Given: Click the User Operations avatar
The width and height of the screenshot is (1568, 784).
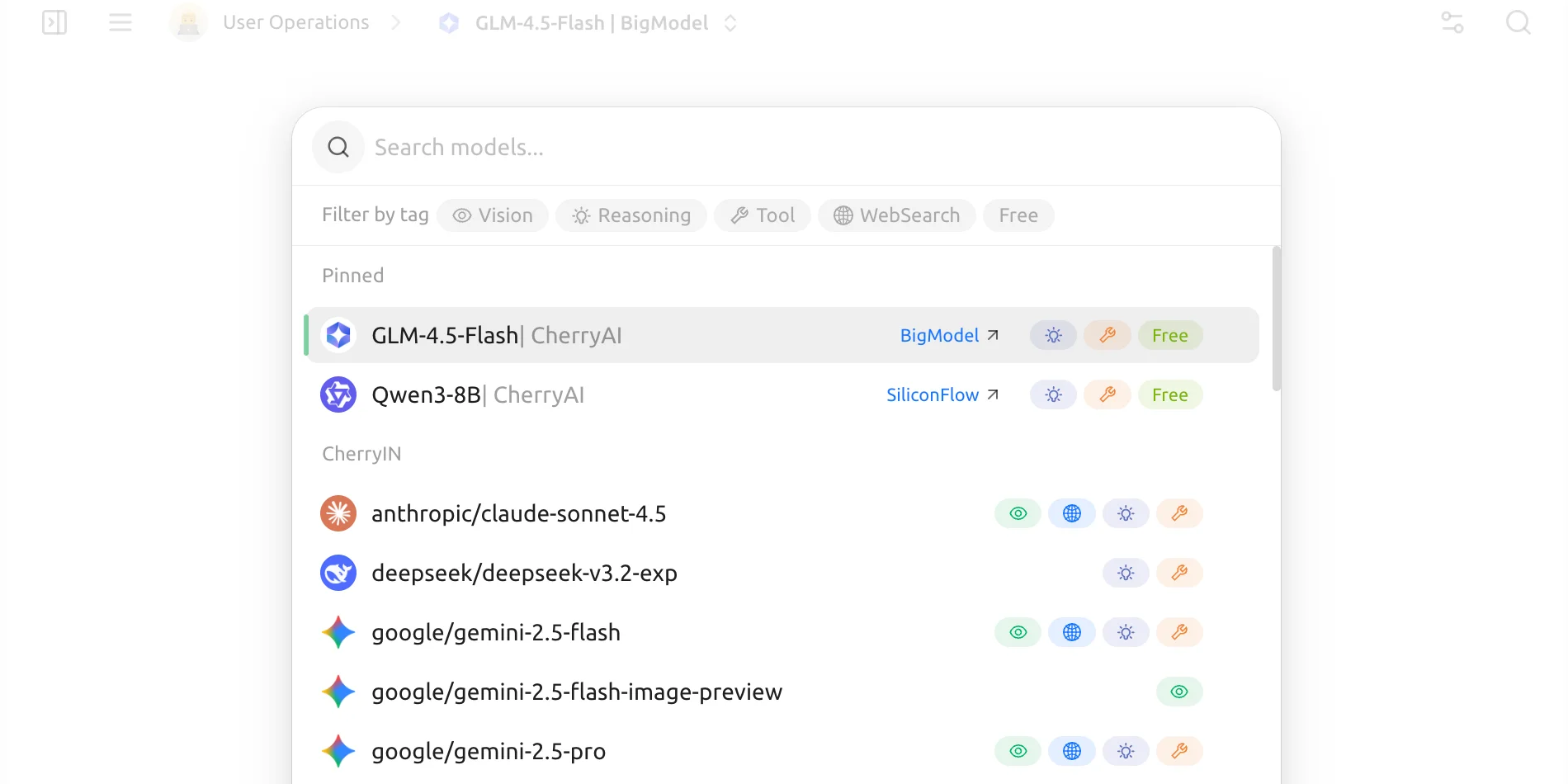Looking at the screenshot, I should click(188, 22).
